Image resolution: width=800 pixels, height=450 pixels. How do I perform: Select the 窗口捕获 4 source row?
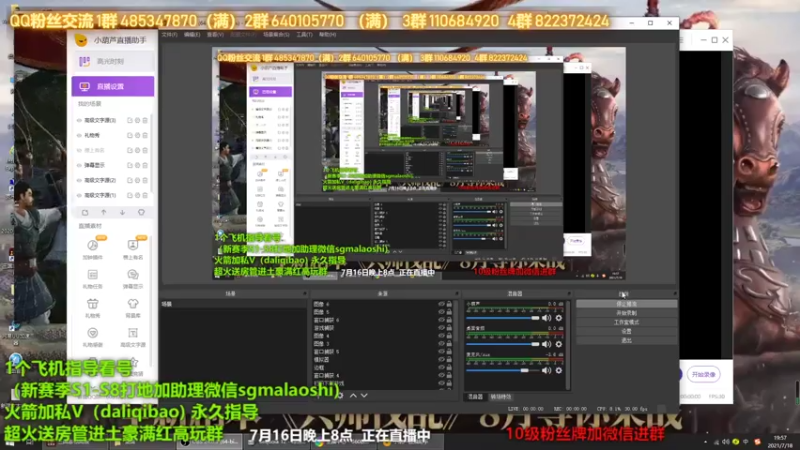[383, 376]
